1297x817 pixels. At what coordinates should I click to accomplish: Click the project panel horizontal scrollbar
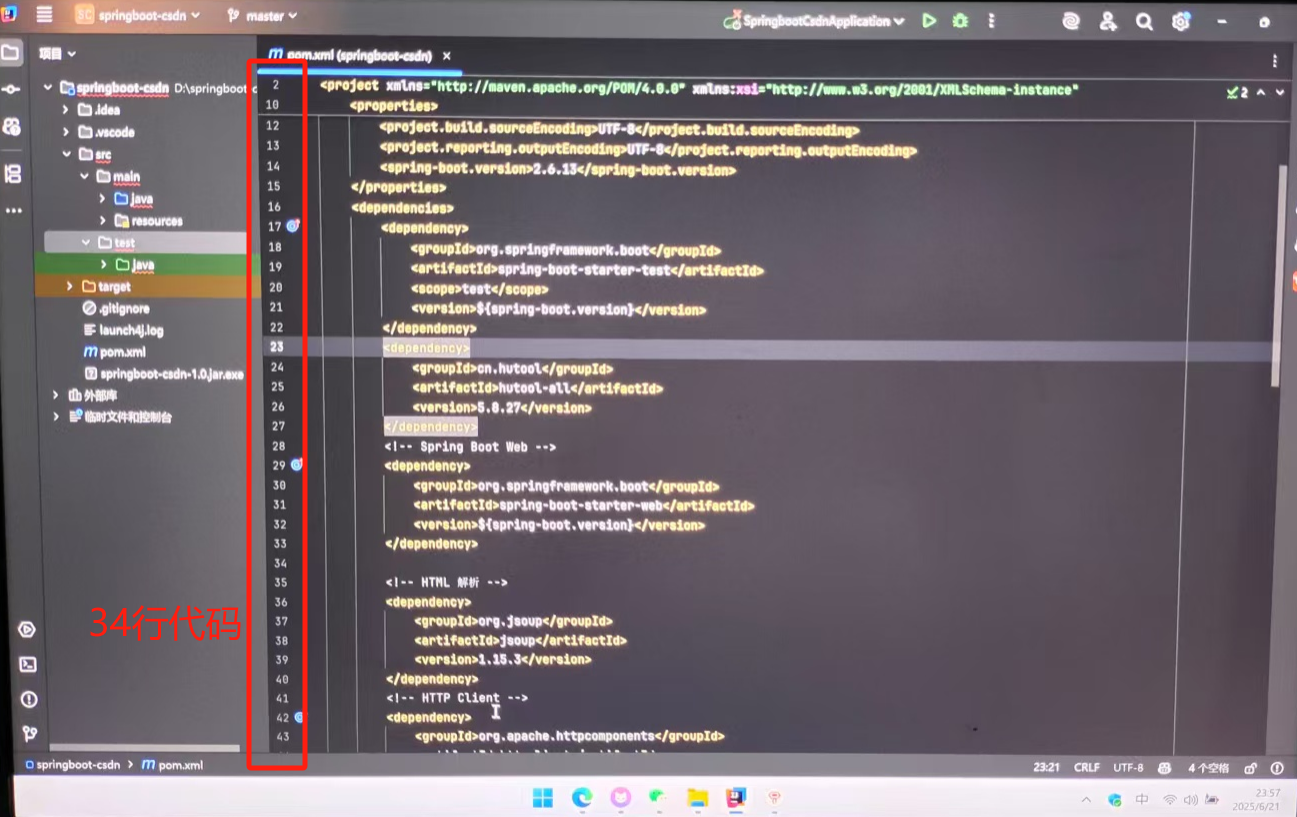[x=145, y=747]
